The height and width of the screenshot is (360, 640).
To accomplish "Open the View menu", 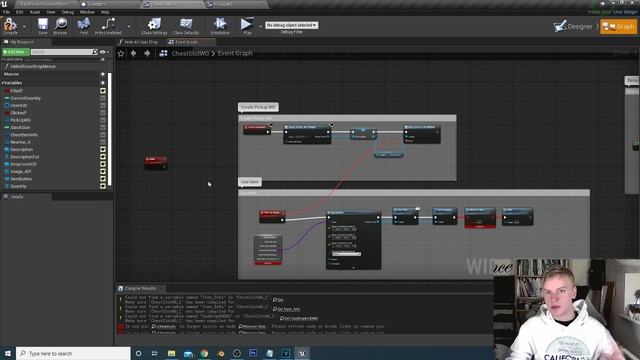I will pyautogui.click(x=51, y=12).
